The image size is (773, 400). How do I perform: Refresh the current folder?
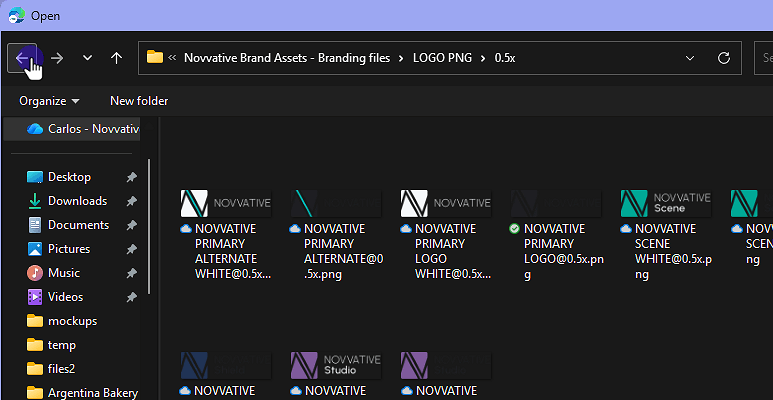(x=724, y=58)
